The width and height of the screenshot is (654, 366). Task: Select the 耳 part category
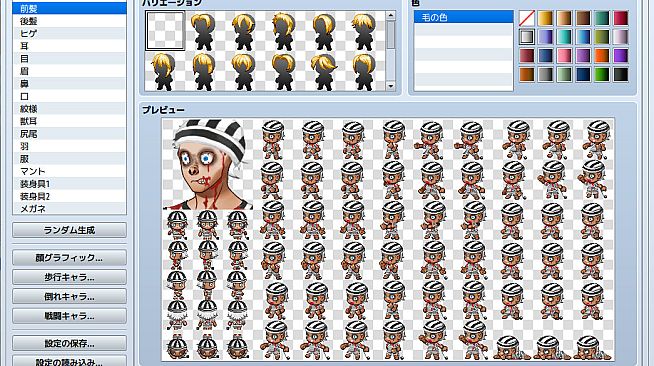click(69, 46)
